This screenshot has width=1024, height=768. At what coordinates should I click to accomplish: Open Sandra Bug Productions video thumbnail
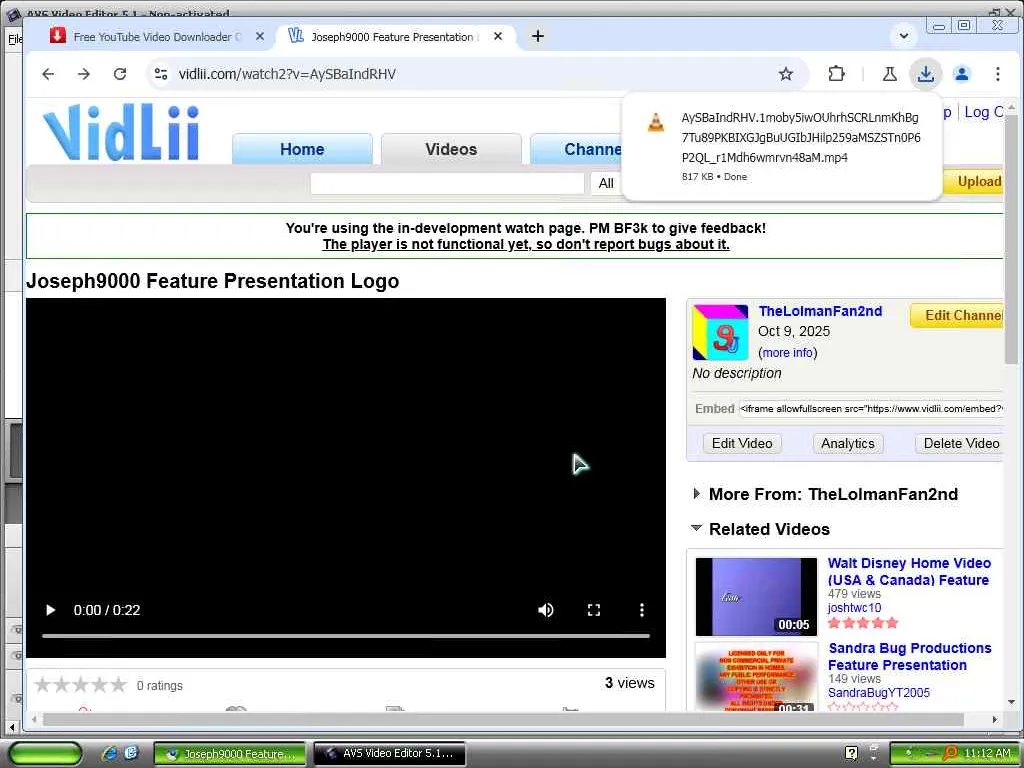(x=756, y=677)
